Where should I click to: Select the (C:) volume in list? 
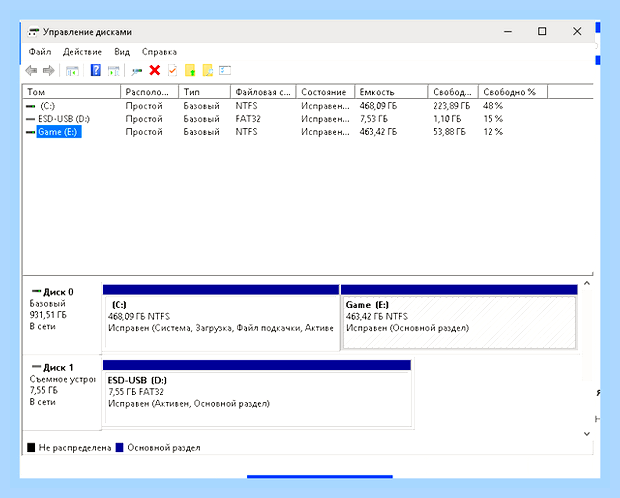pyautogui.click(x=47, y=106)
